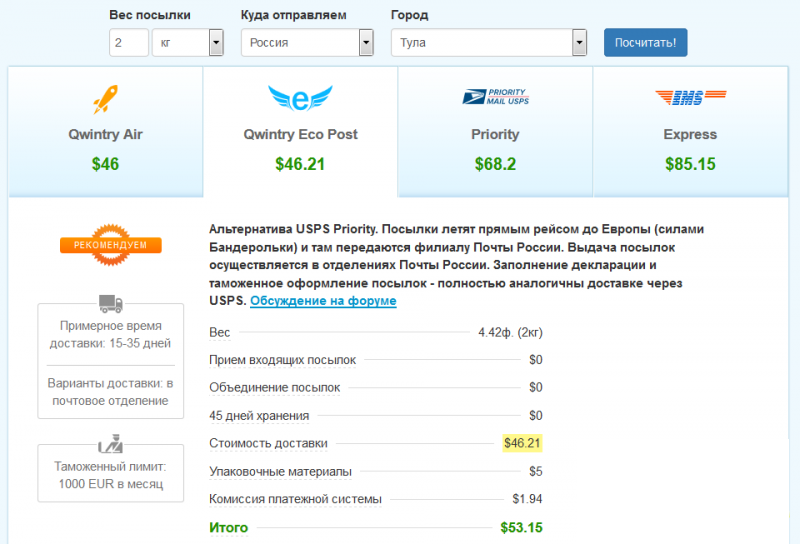Click the Таможенный лимит text
This screenshot has height=544, width=800.
point(110,476)
